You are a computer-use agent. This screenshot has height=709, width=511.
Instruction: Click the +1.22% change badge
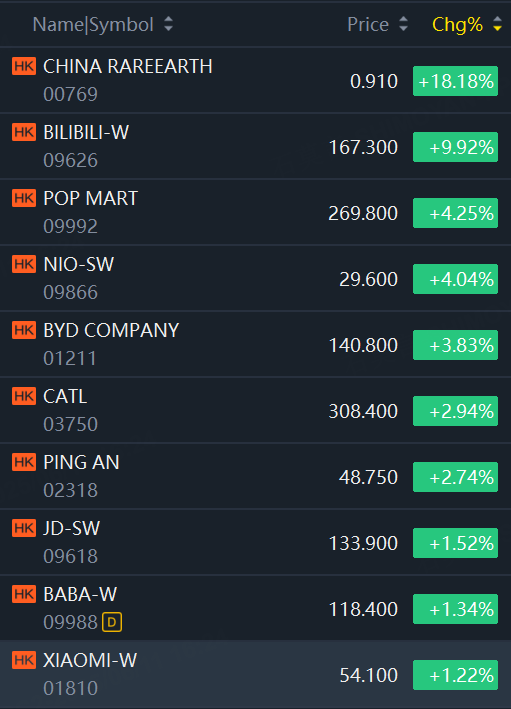tap(455, 676)
